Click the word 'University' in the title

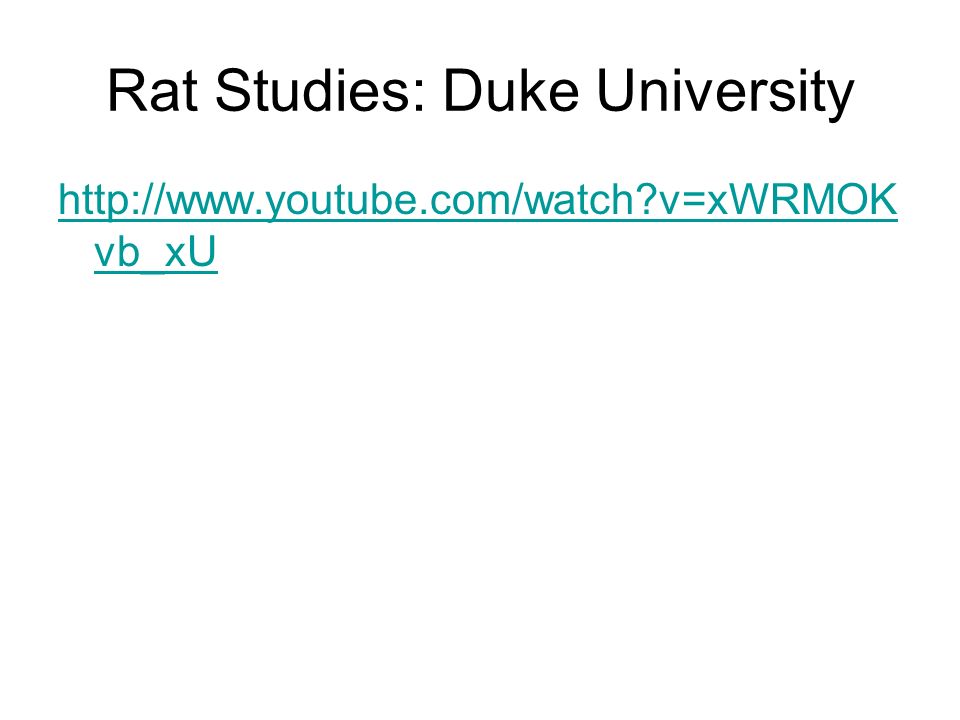[725, 93]
